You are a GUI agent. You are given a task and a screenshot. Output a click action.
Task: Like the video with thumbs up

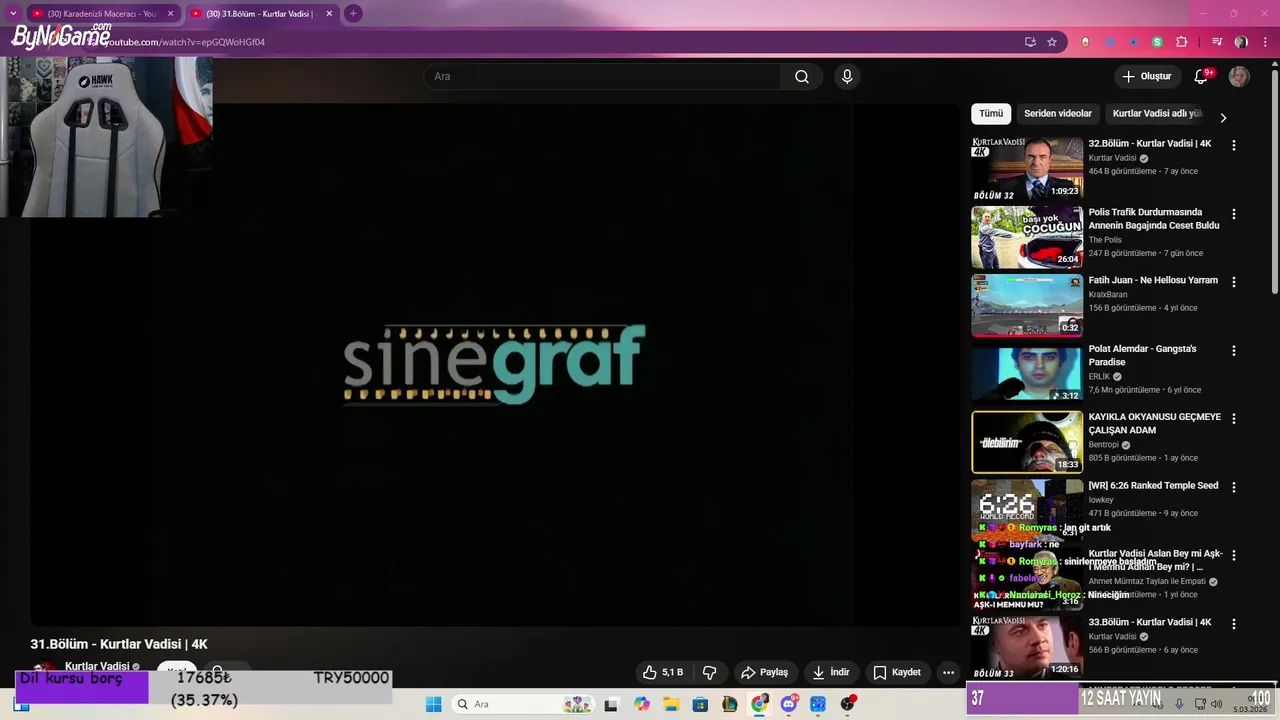[x=662, y=673]
